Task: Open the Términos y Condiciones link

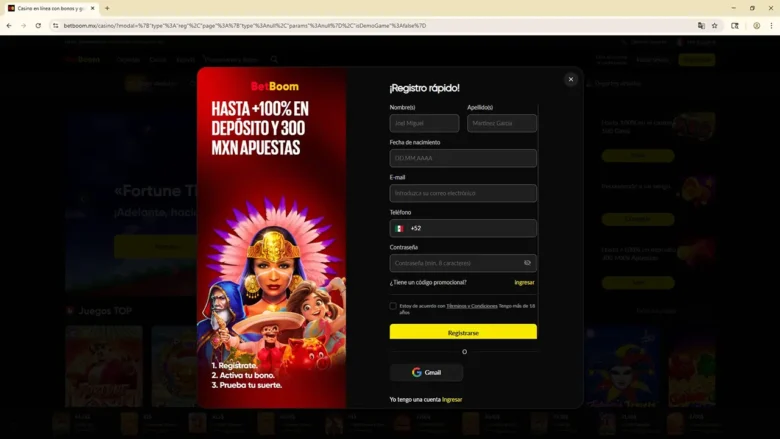Action: (x=472, y=306)
